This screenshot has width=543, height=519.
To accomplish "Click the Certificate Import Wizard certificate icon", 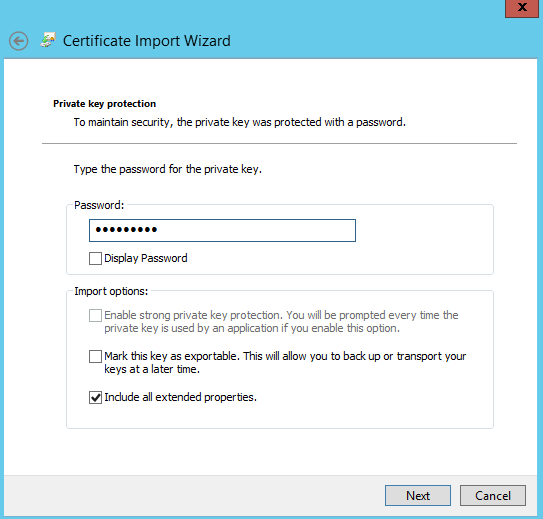I will [x=48, y=40].
